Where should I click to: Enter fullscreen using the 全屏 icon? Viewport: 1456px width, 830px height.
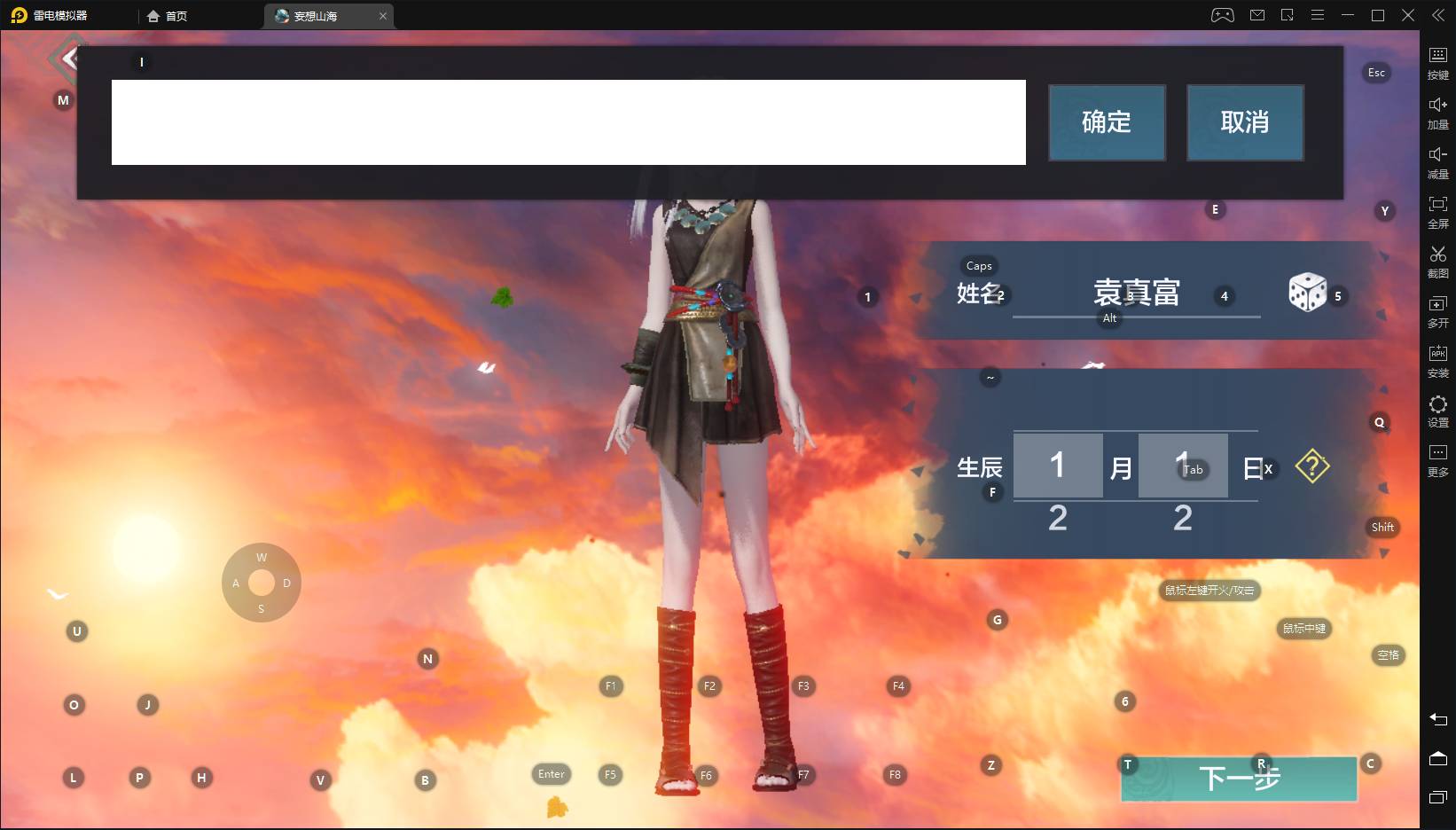point(1437,212)
